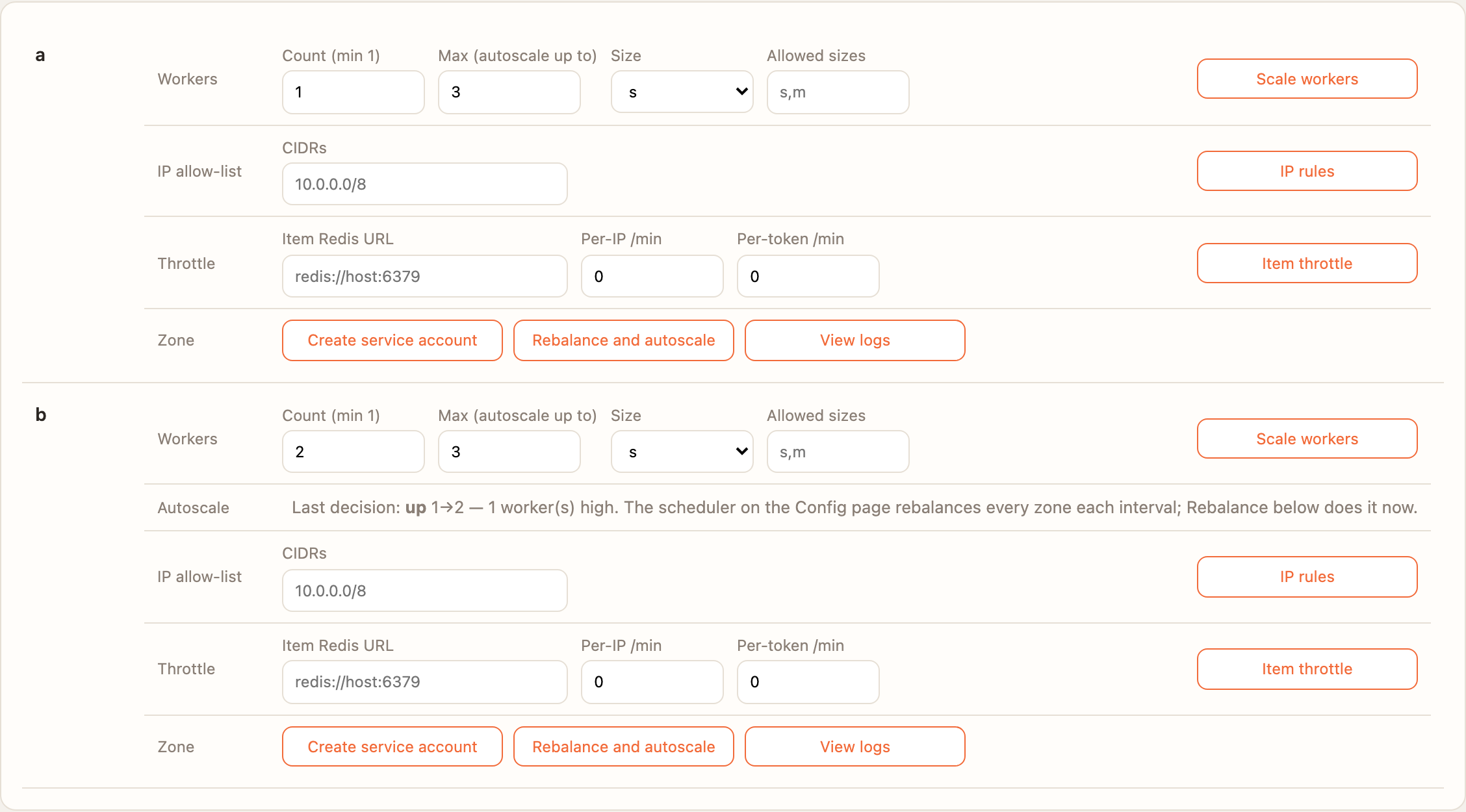1466x812 pixels.
Task: Open the Size dropdown in zone b
Action: [682, 451]
